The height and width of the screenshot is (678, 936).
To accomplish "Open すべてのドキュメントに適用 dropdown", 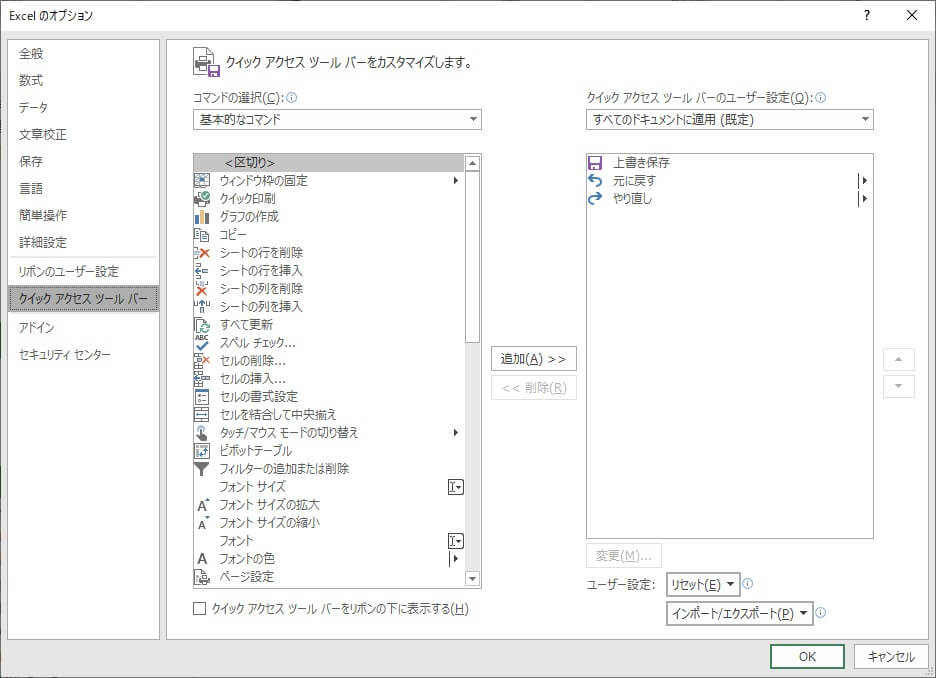I will (729, 119).
